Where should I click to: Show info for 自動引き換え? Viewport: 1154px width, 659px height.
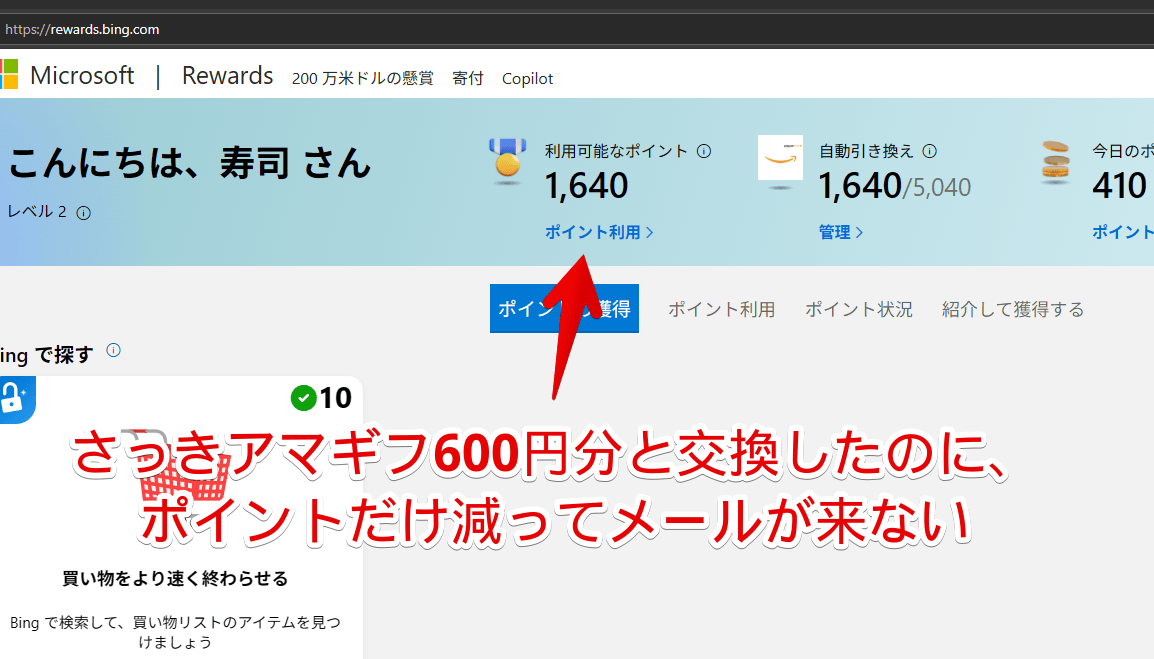[x=930, y=151]
